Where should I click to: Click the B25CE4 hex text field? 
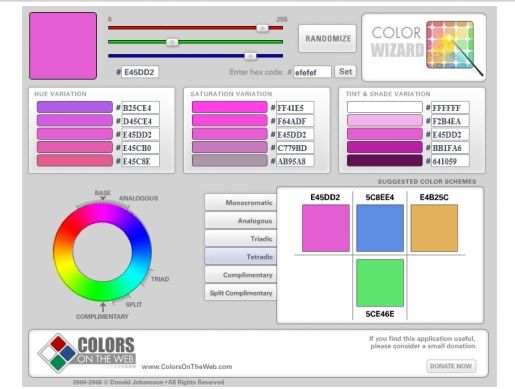coord(141,108)
